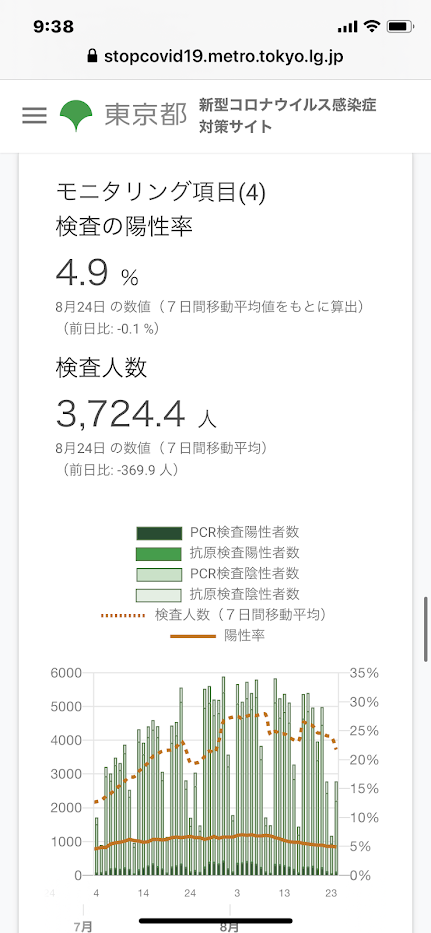
Task: Hide the 抗原検査陰性者数 legend series
Action: coord(218,594)
